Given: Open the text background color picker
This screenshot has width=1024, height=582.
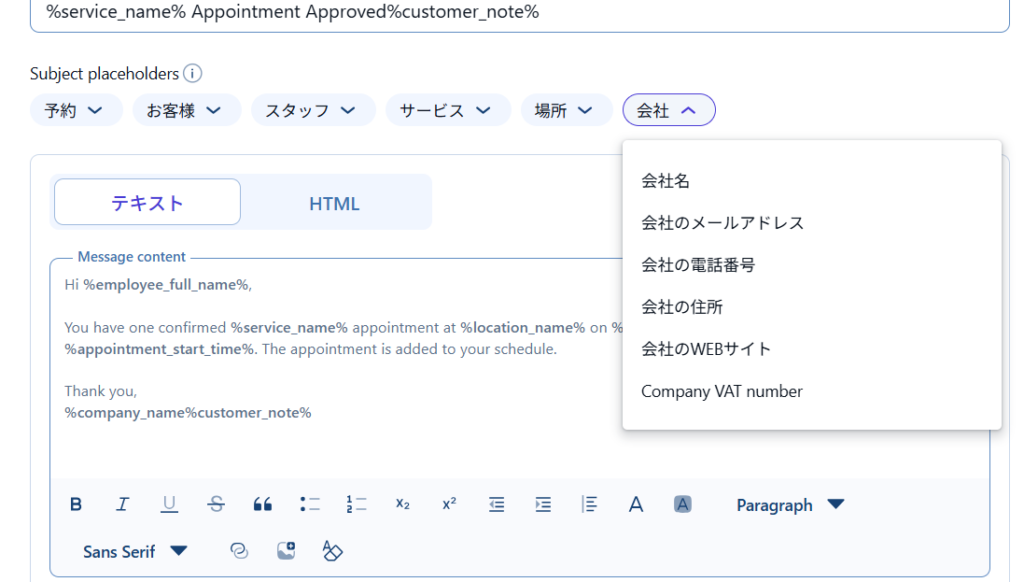Looking at the screenshot, I should point(683,505).
